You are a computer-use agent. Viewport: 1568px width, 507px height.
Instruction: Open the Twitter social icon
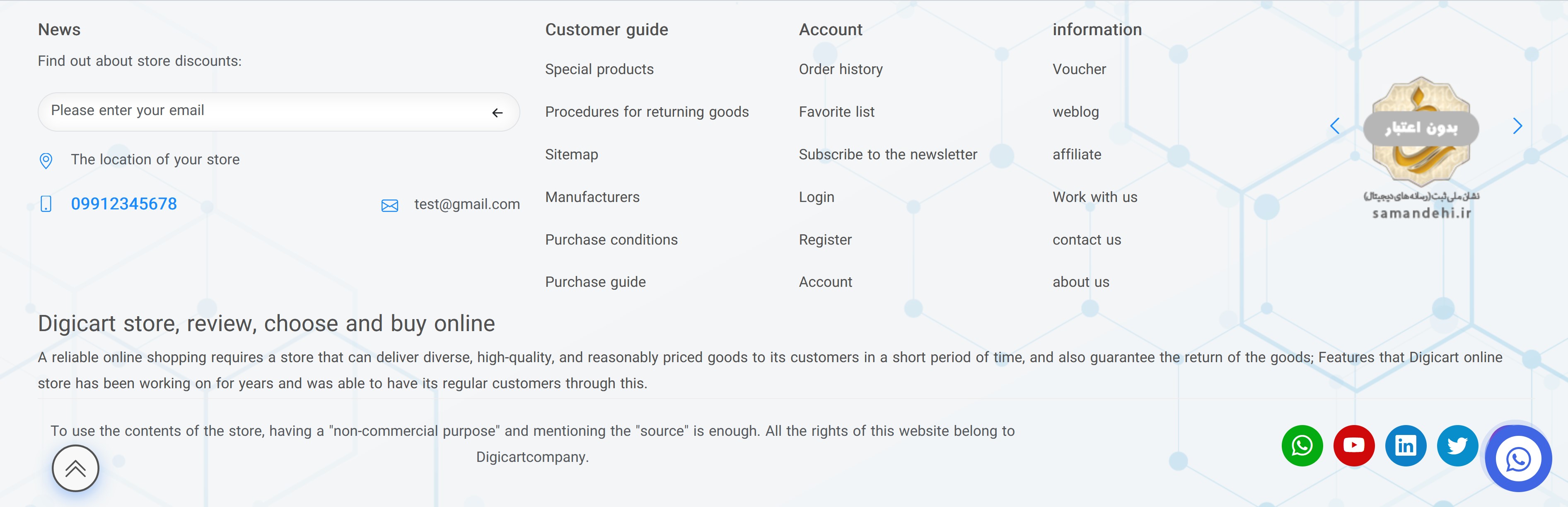coord(1457,446)
